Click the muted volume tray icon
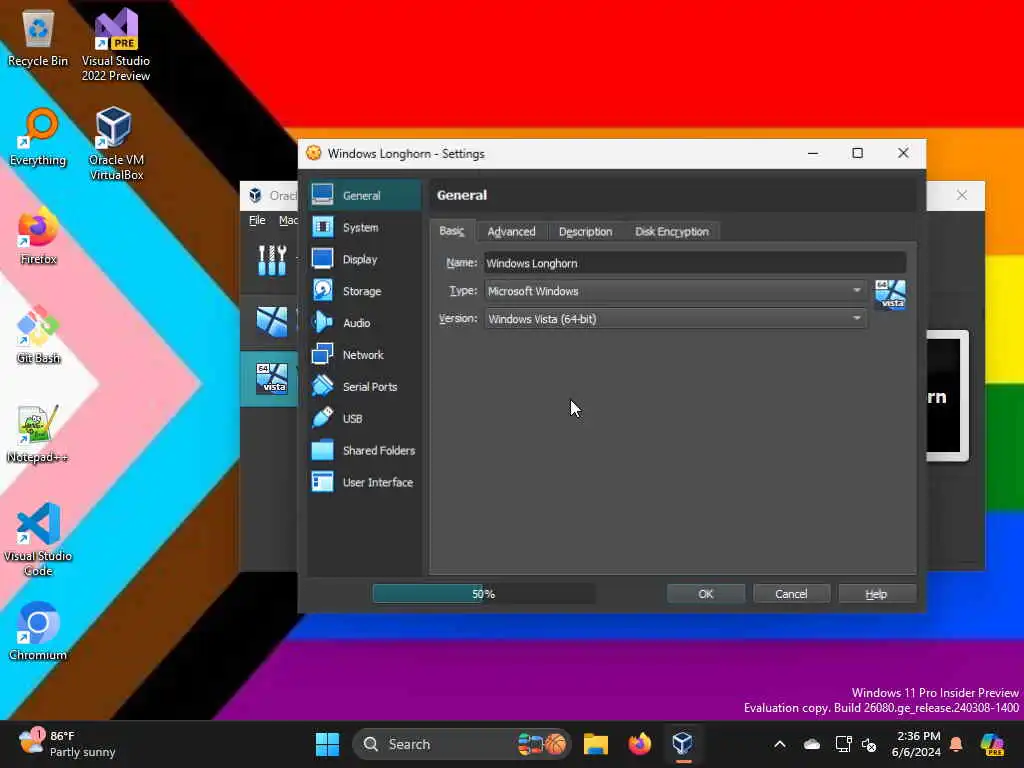 pyautogui.click(x=869, y=744)
